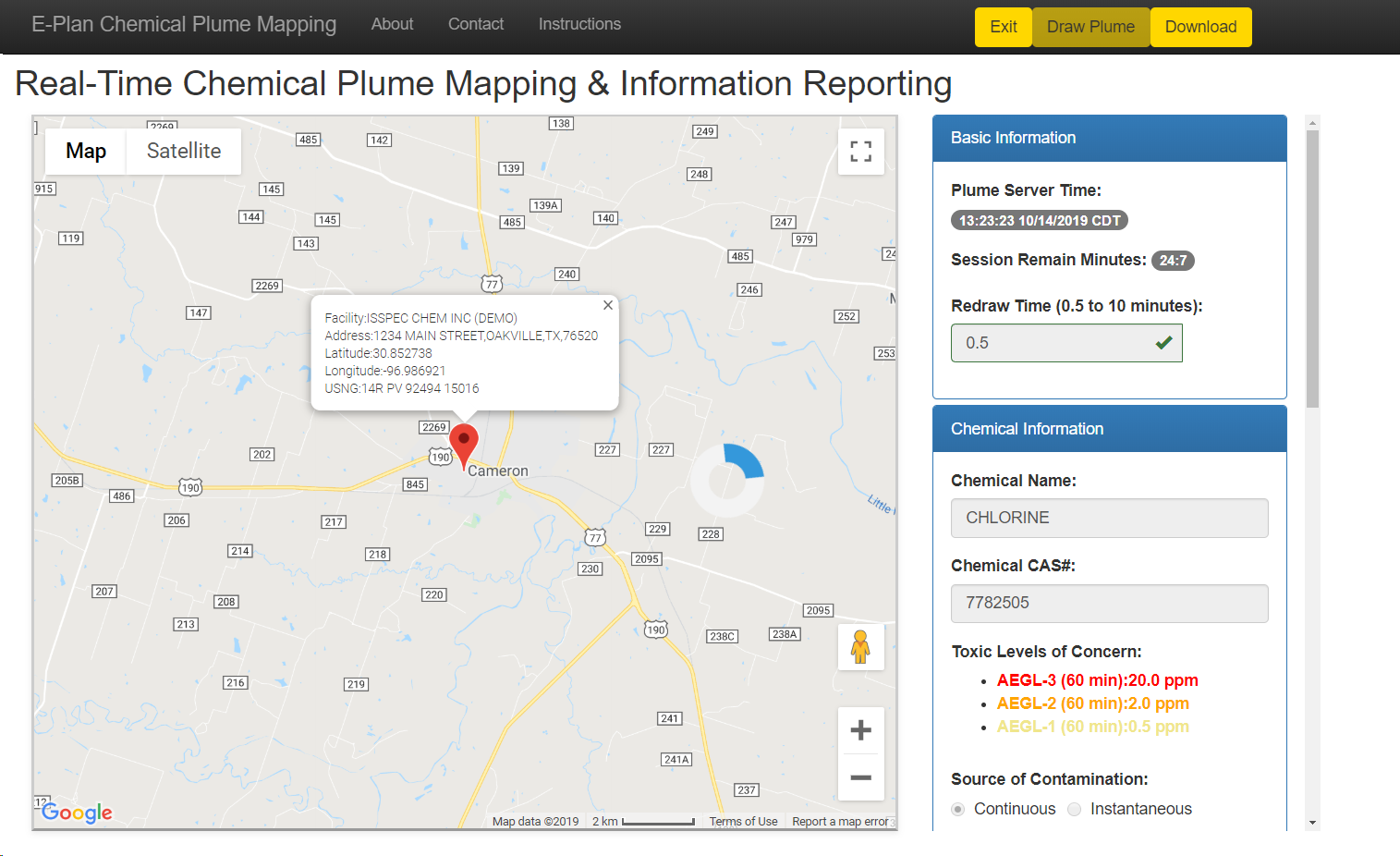Open the Instructions page
The width and height of the screenshot is (1400, 856).
[579, 24]
